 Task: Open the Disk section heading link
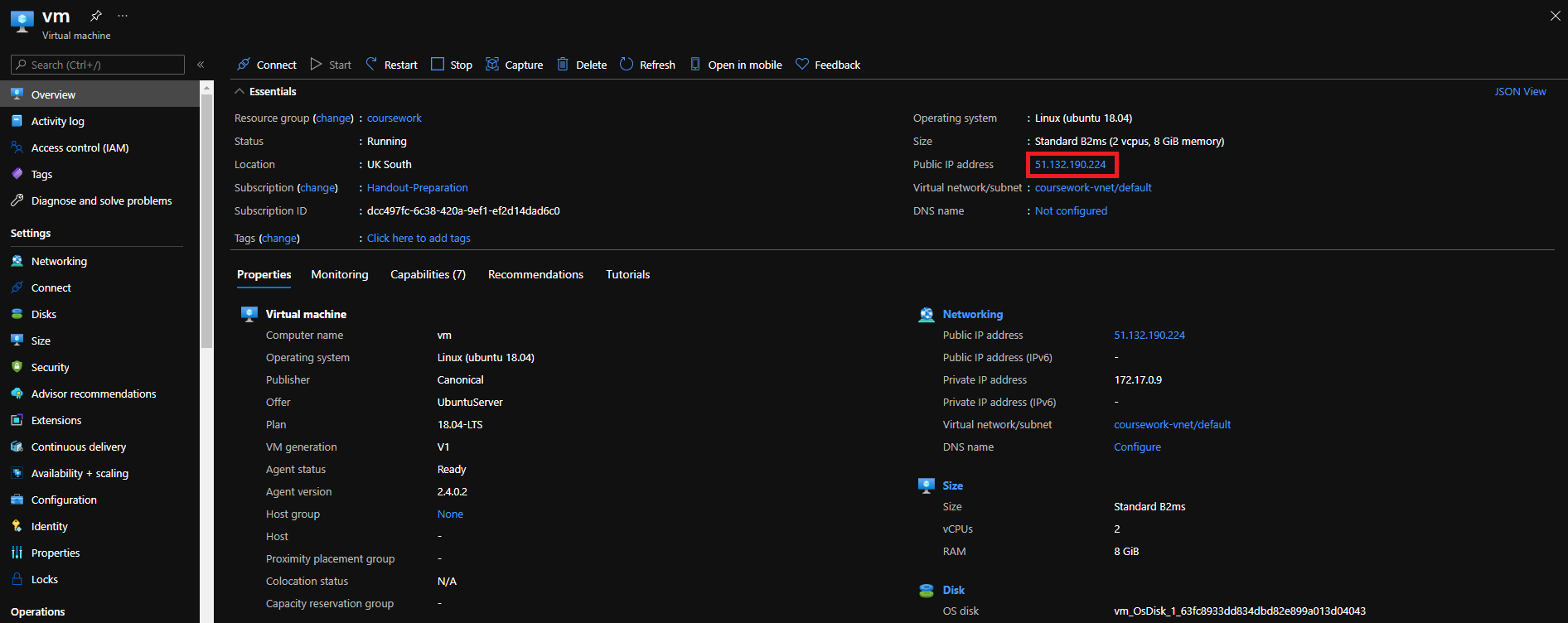click(954, 591)
